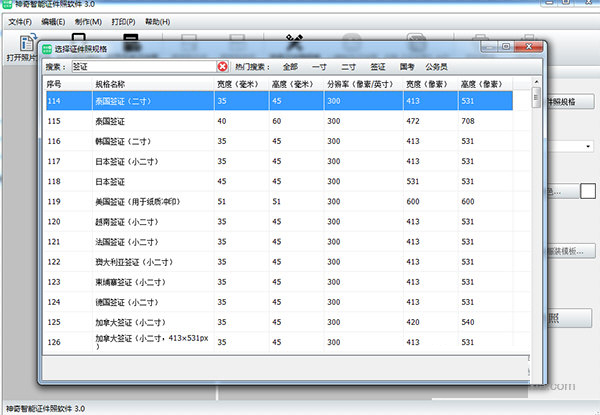
Task: Filter by hot search 一寸
Action: 319,67
